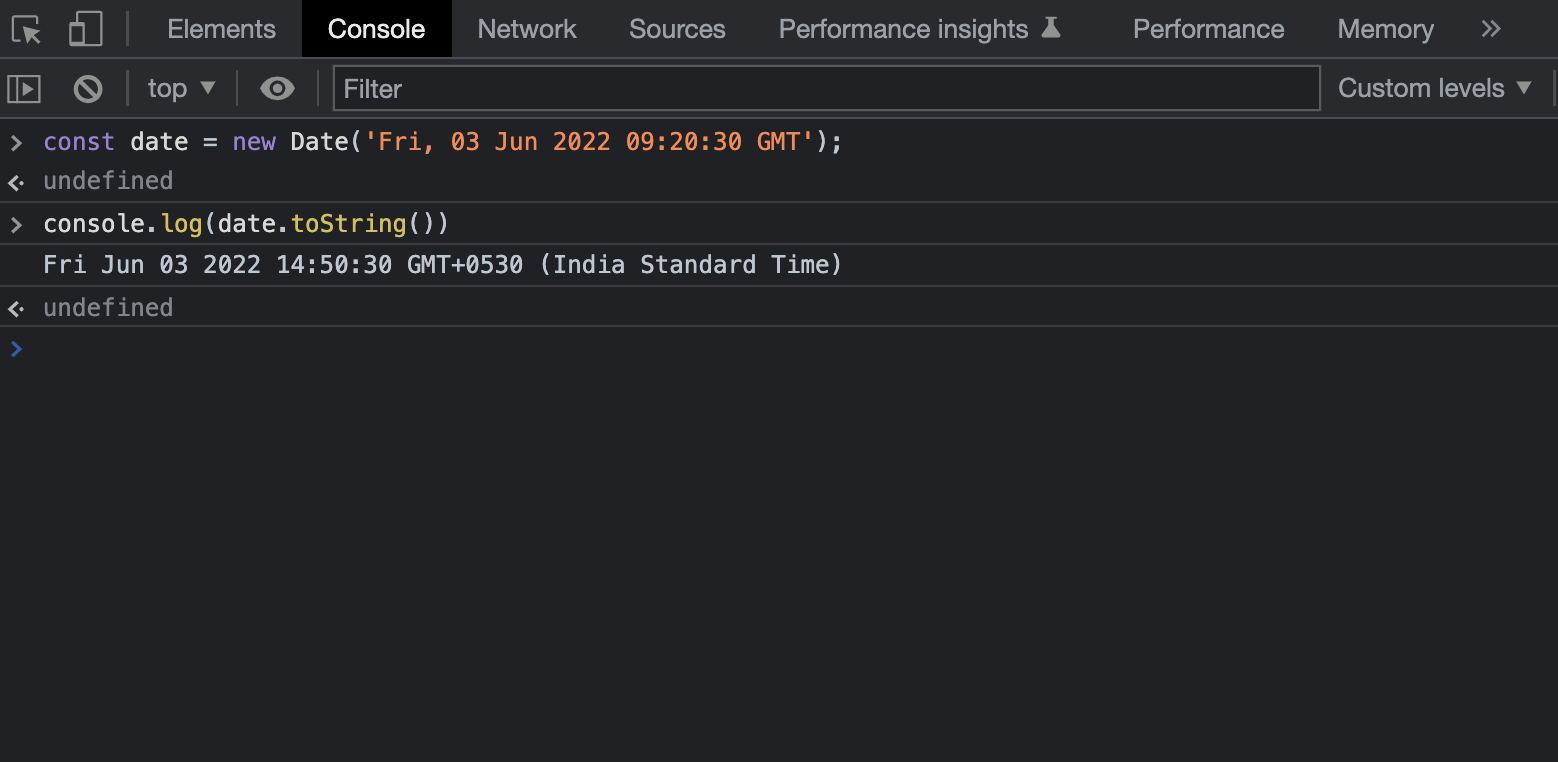This screenshot has width=1558, height=762.
Task: Select the console.log(date.toString()) entry
Action: coord(246,223)
